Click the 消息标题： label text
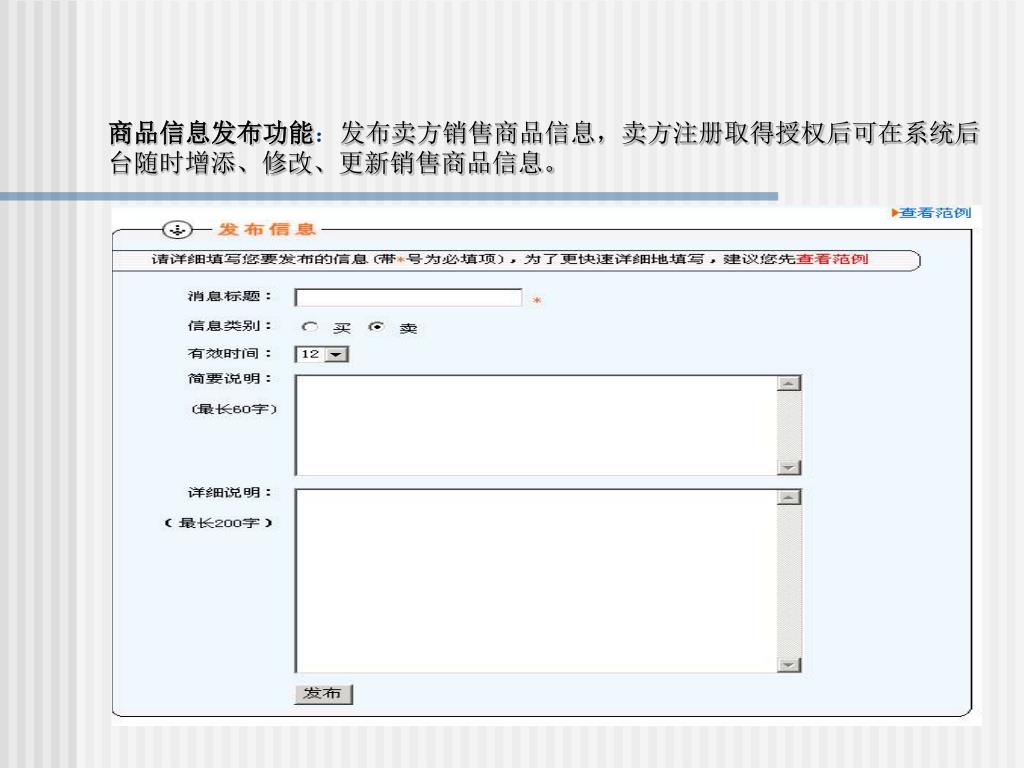Viewport: 1024px width, 768px height. tap(229, 296)
